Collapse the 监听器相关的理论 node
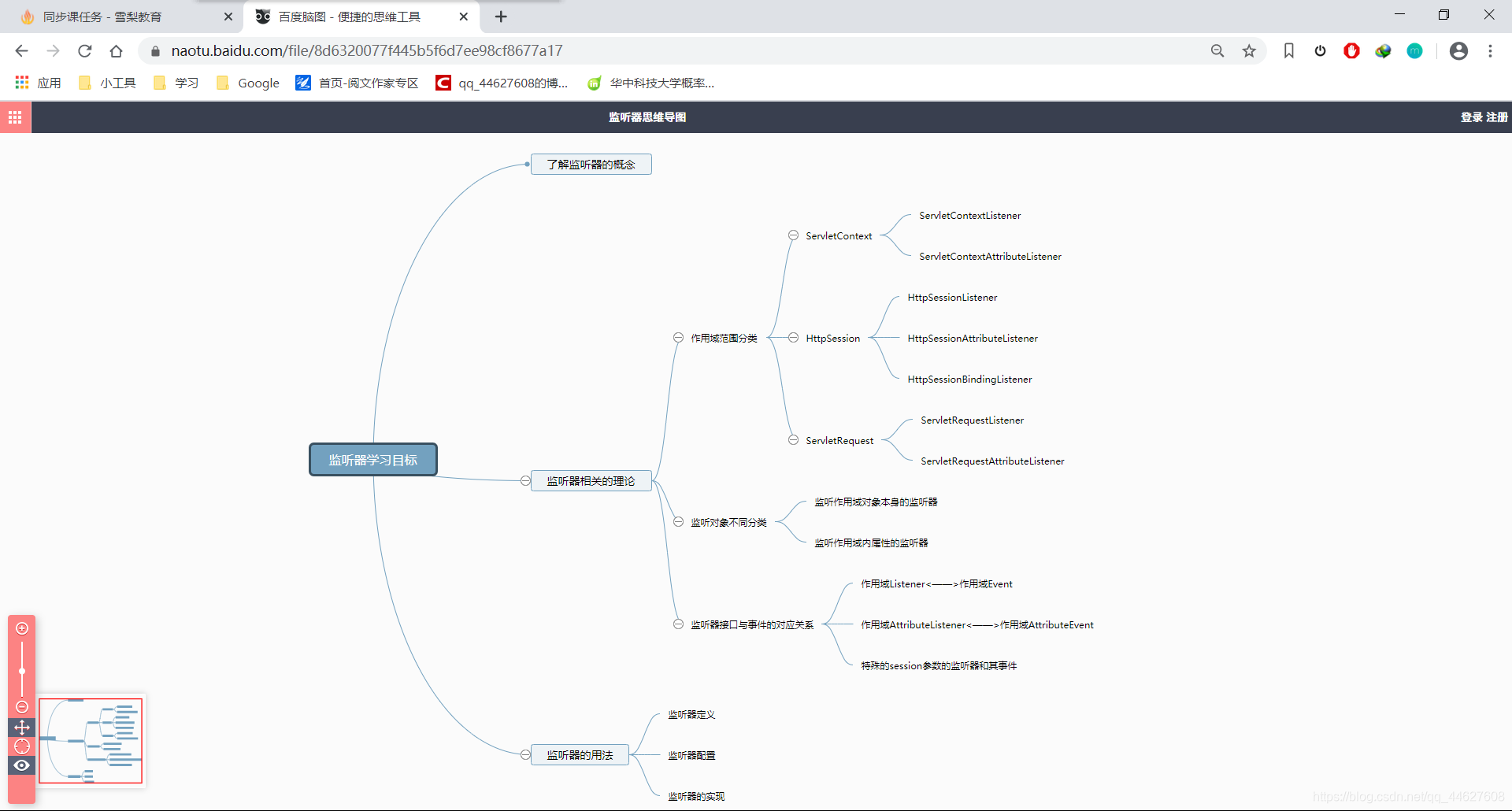 pos(525,481)
